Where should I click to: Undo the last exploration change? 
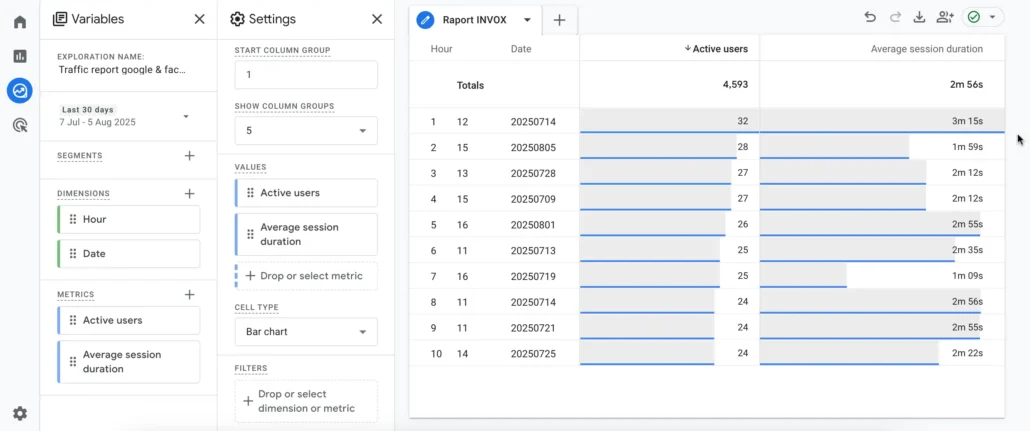tap(870, 17)
